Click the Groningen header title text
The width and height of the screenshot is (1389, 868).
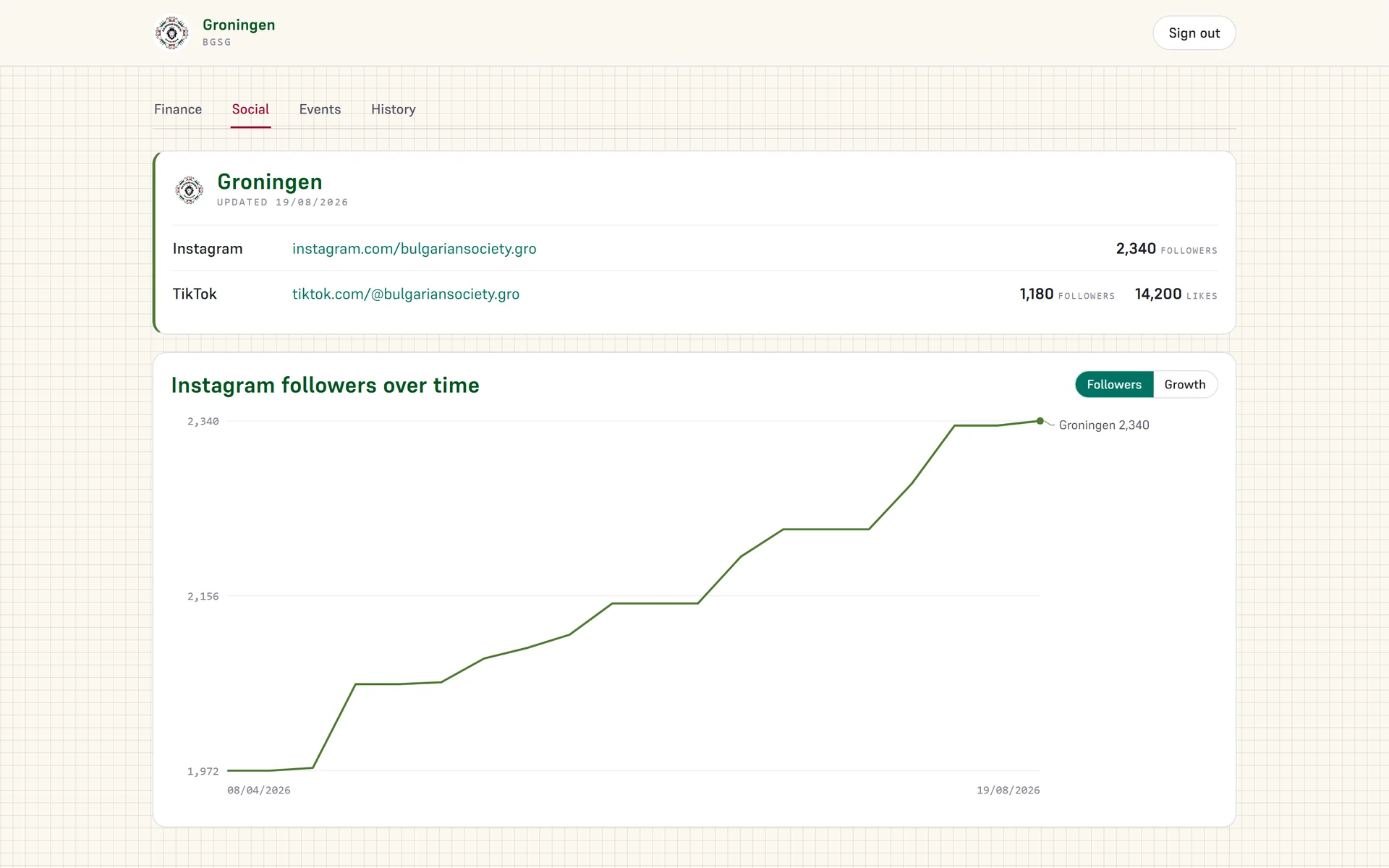(x=239, y=25)
